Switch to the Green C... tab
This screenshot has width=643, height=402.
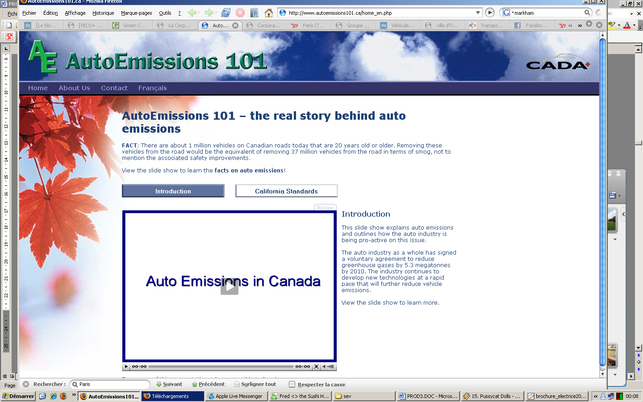tap(131, 25)
